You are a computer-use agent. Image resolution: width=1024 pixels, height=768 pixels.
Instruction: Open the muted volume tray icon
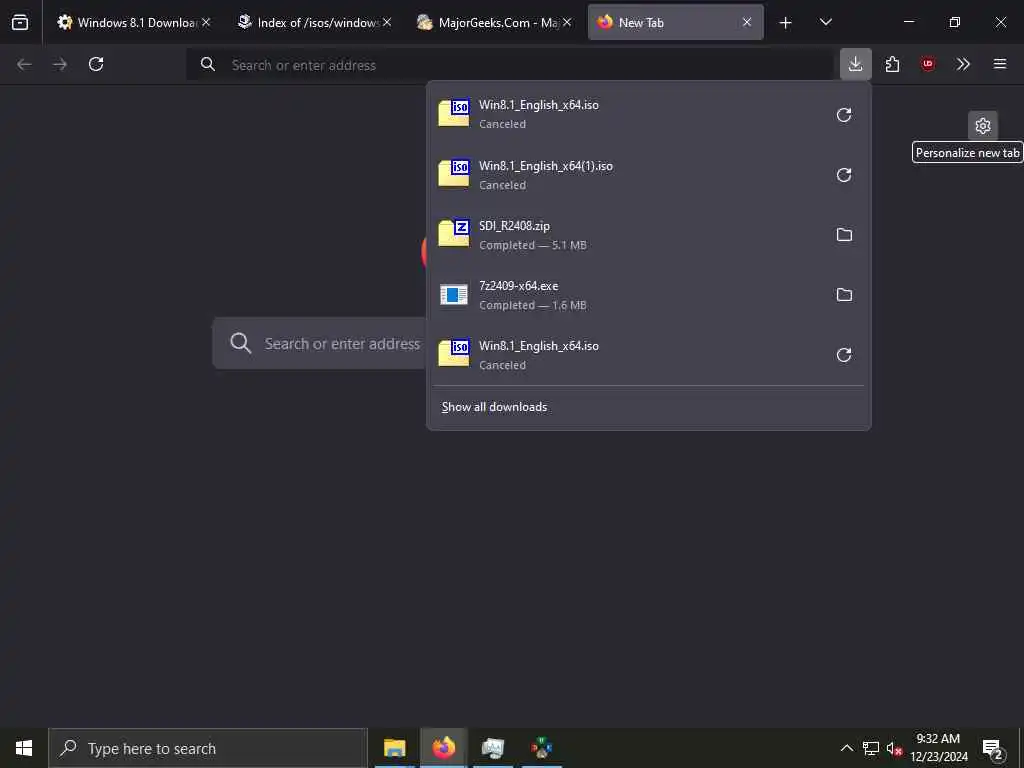[894, 748]
